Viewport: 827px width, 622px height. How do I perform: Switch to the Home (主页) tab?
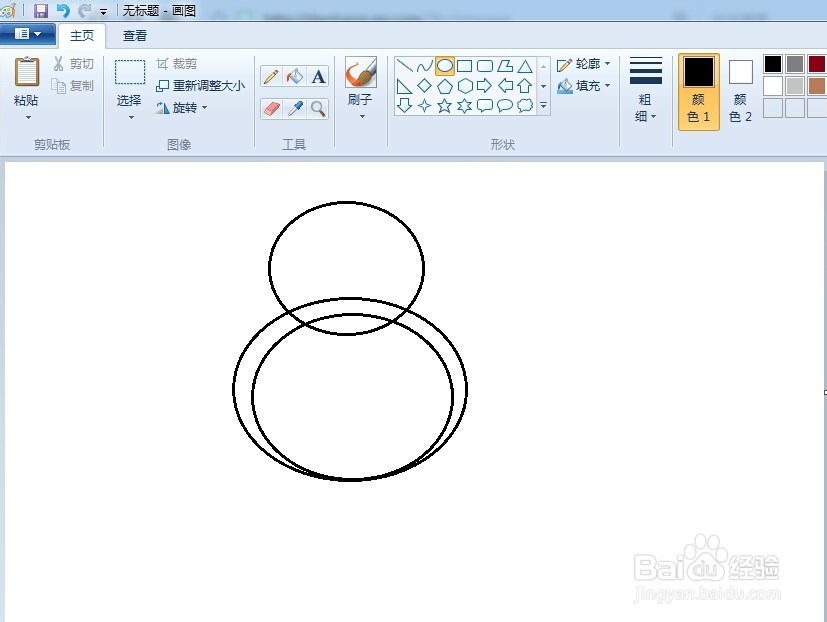pyautogui.click(x=82, y=35)
